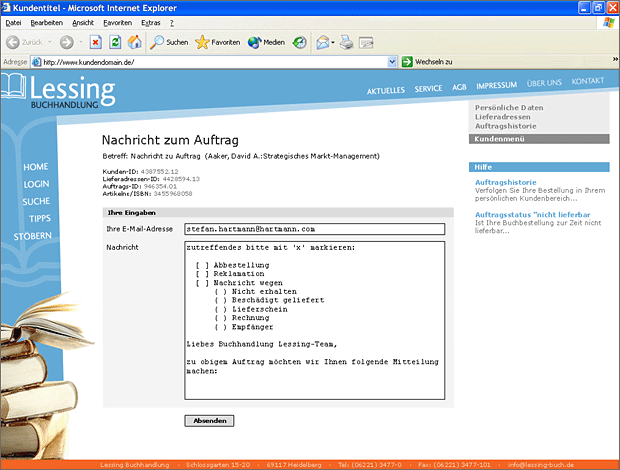Click TIPPS in the left sidebar

coord(40,219)
